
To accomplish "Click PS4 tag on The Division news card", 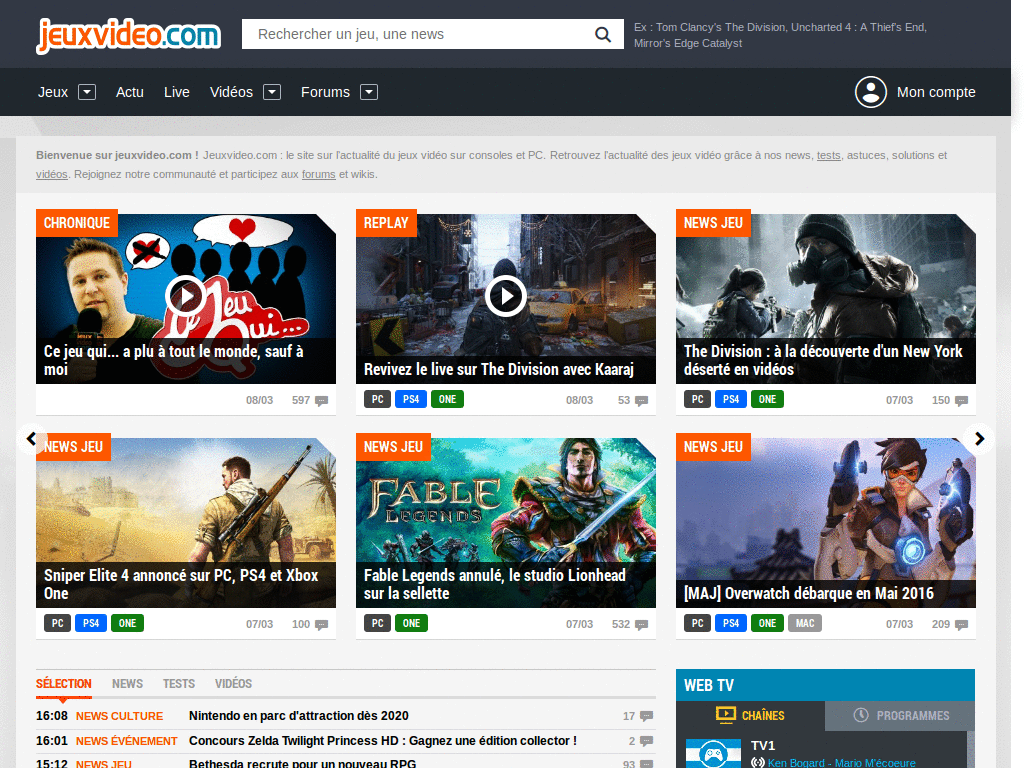I will point(731,399).
